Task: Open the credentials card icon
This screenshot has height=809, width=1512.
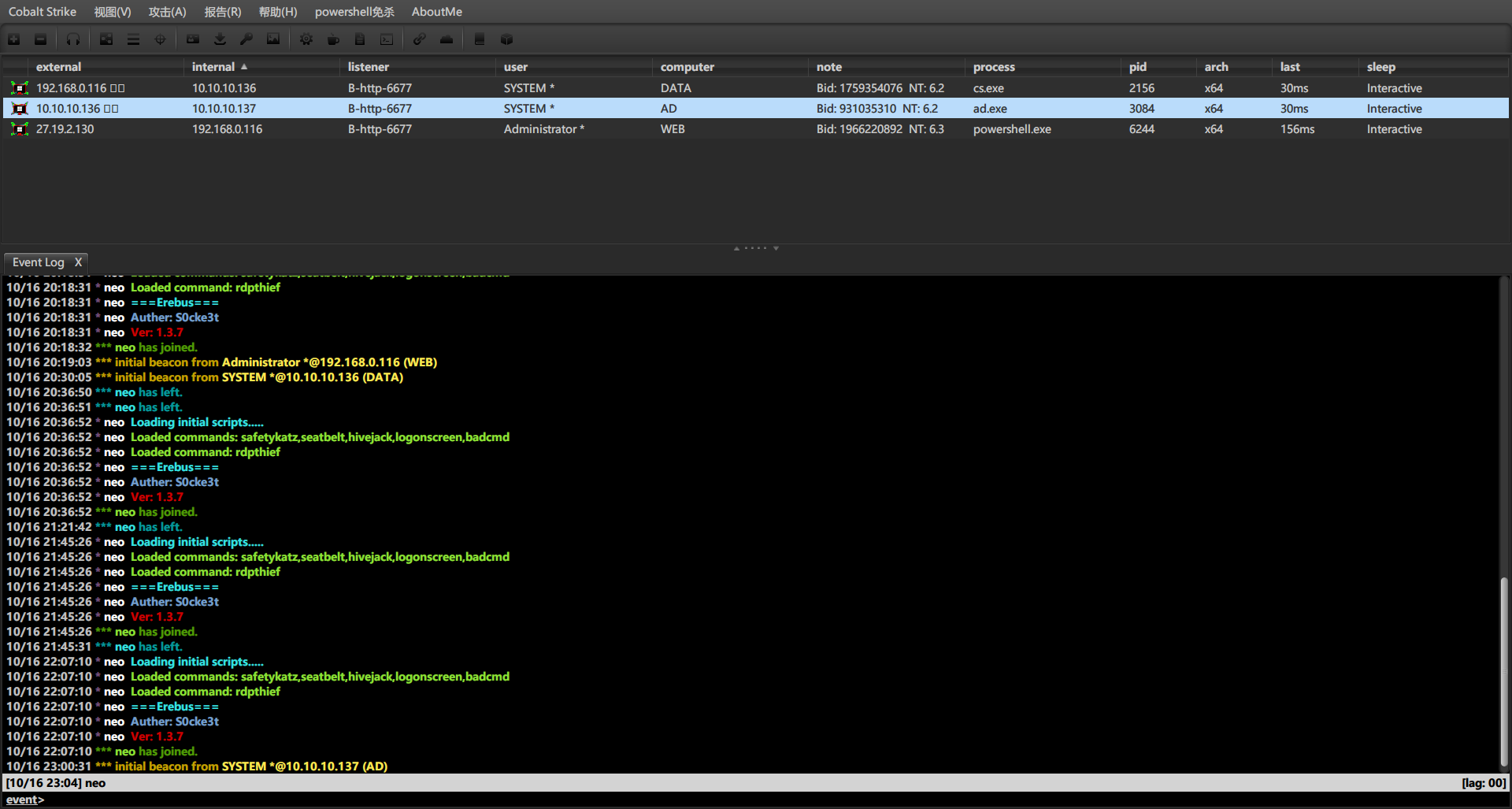Action: 193,39
